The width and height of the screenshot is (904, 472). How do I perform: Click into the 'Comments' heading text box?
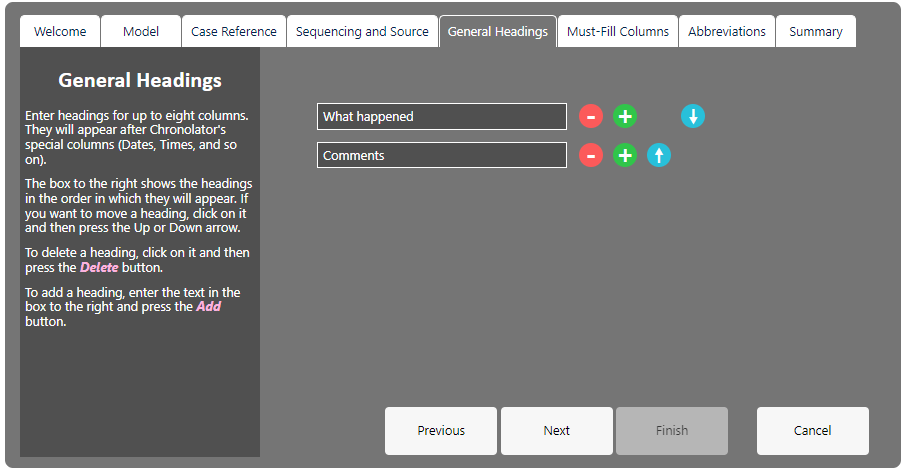442,156
